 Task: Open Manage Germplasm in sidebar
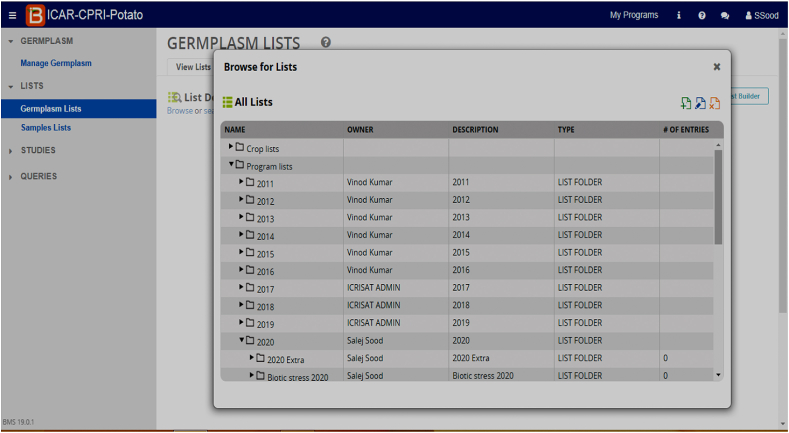[x=56, y=63]
